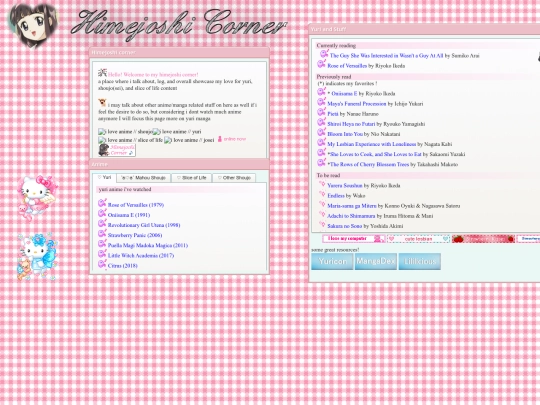Open Oniisama E manga link in Previously read
The image size is (540, 405).
pos(344,93)
